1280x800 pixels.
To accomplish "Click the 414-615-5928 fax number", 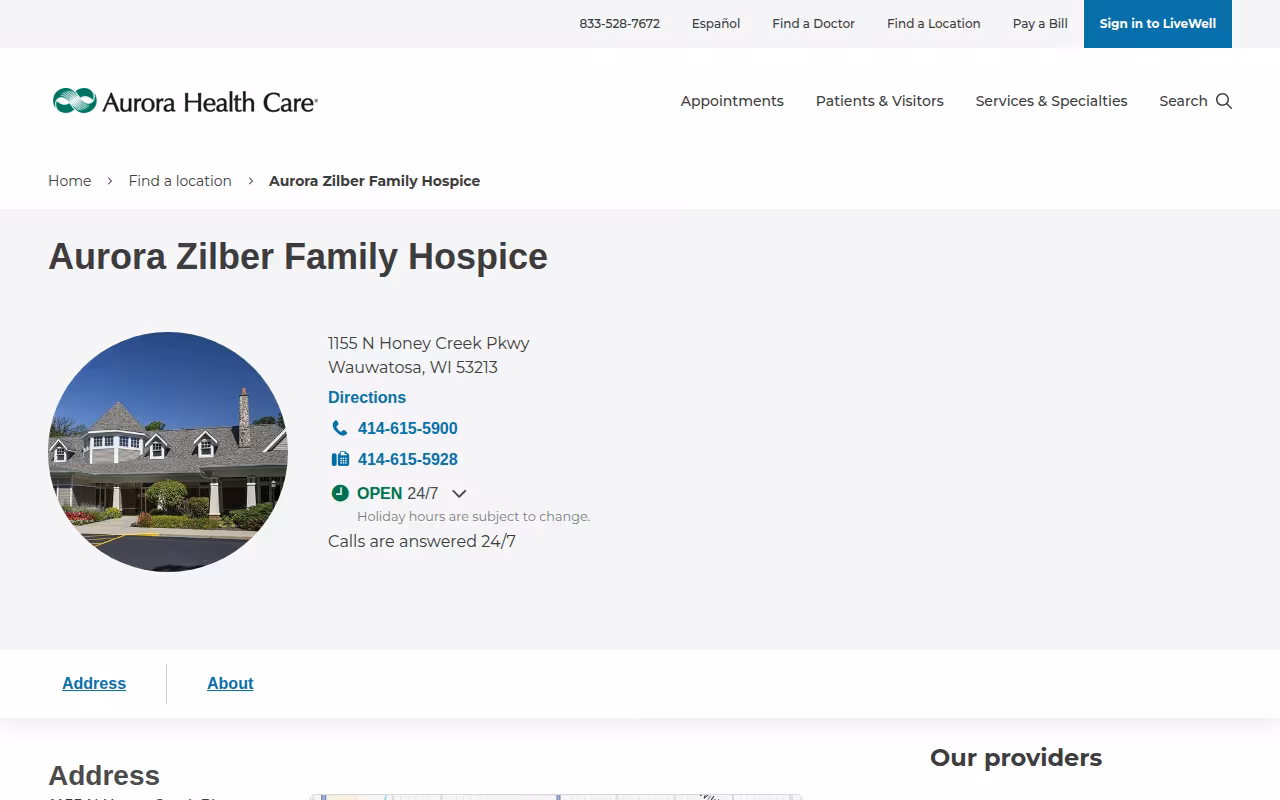I will coord(408,459).
